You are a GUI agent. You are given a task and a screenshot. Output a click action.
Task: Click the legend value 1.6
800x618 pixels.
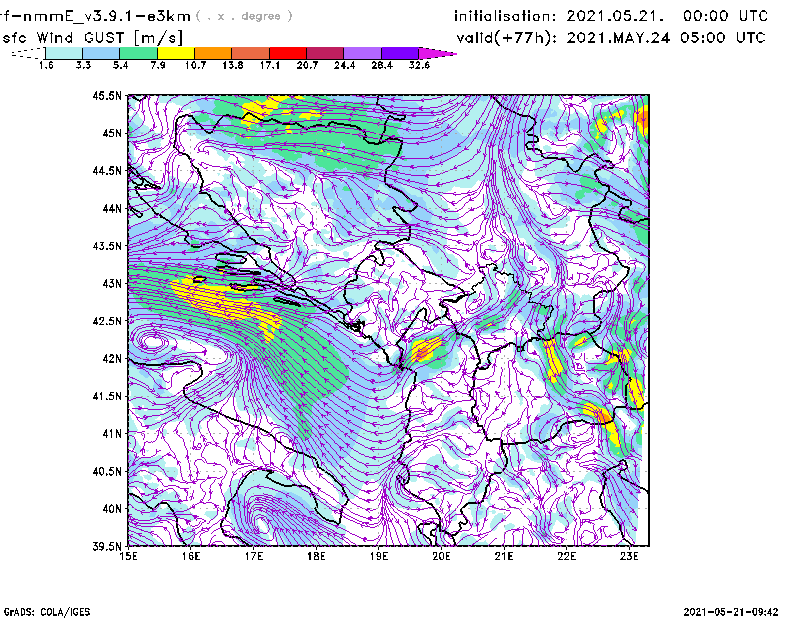pyautogui.click(x=46, y=65)
